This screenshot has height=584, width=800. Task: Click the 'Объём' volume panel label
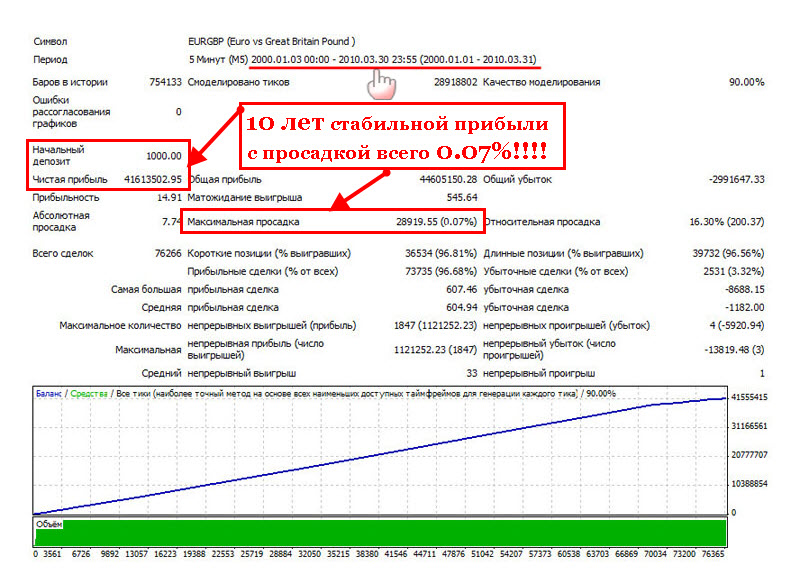(x=51, y=522)
